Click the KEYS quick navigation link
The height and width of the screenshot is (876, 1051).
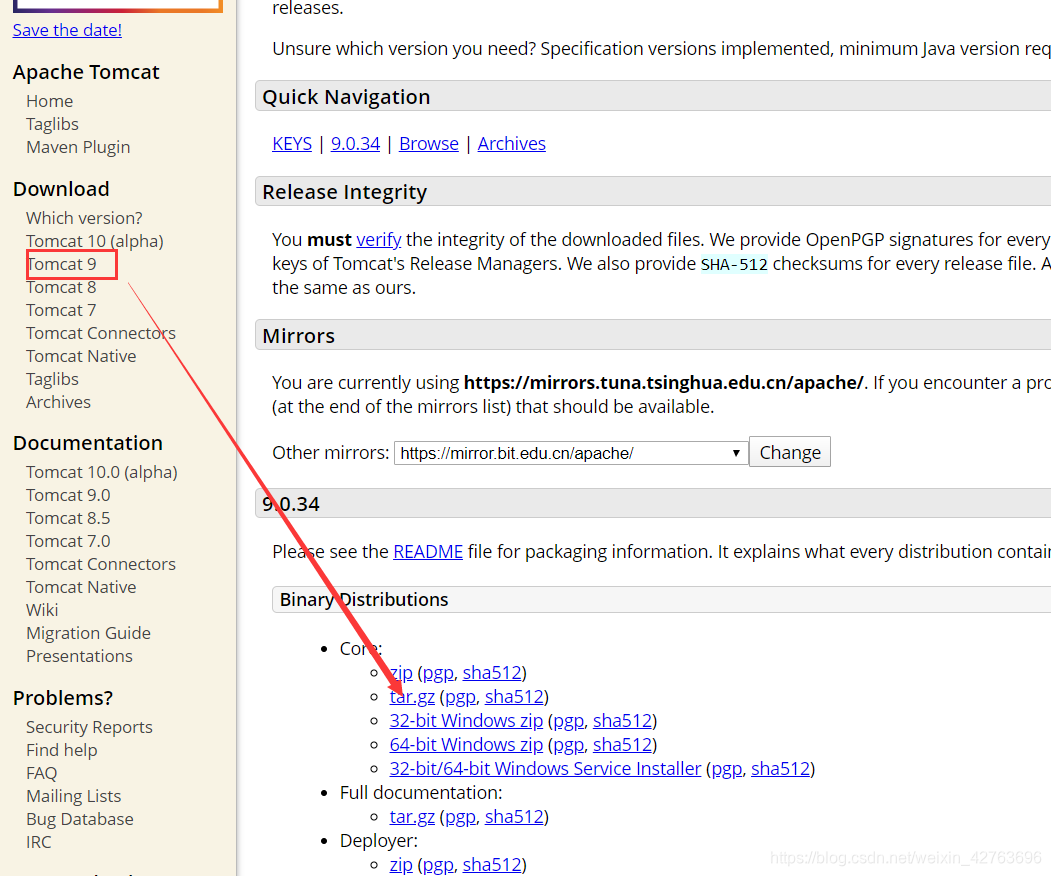pyautogui.click(x=292, y=143)
